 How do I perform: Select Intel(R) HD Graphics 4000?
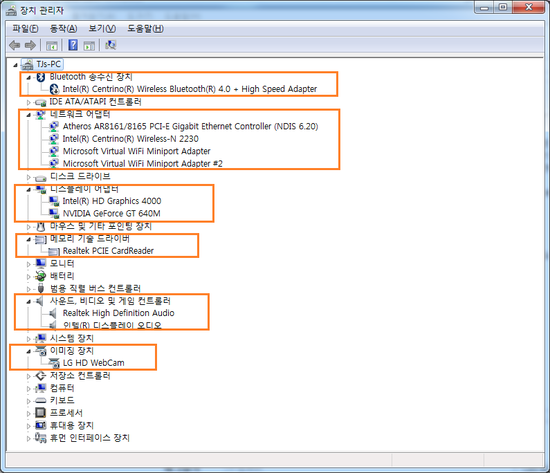pyautogui.click(x=112, y=201)
